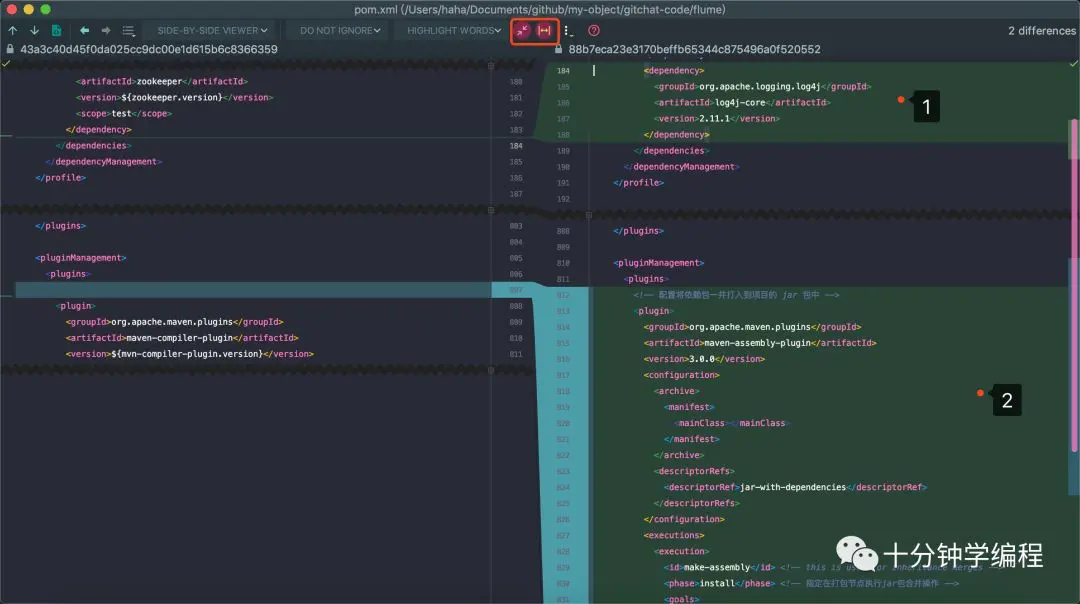Click the make-assembly id line
Viewport: 1080px width, 604px height.
719,567
